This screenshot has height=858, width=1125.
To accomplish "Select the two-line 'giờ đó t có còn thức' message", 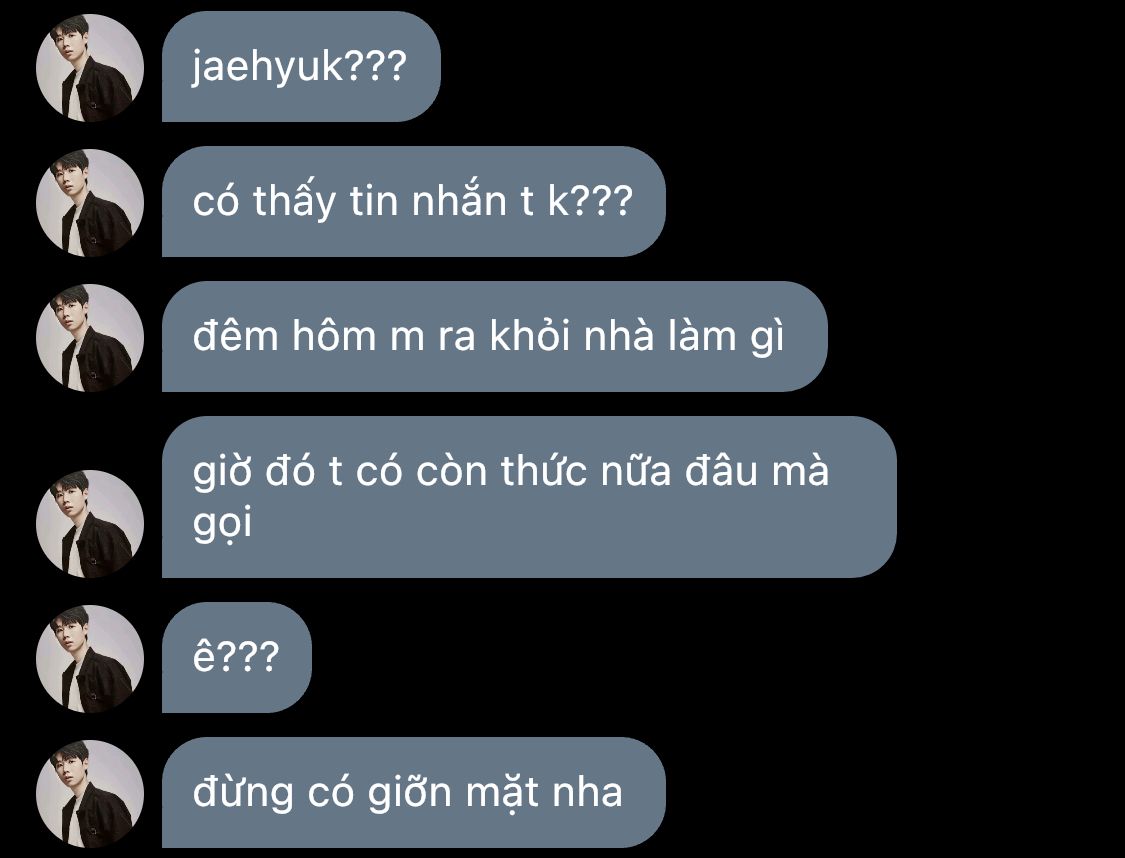I will [x=529, y=497].
